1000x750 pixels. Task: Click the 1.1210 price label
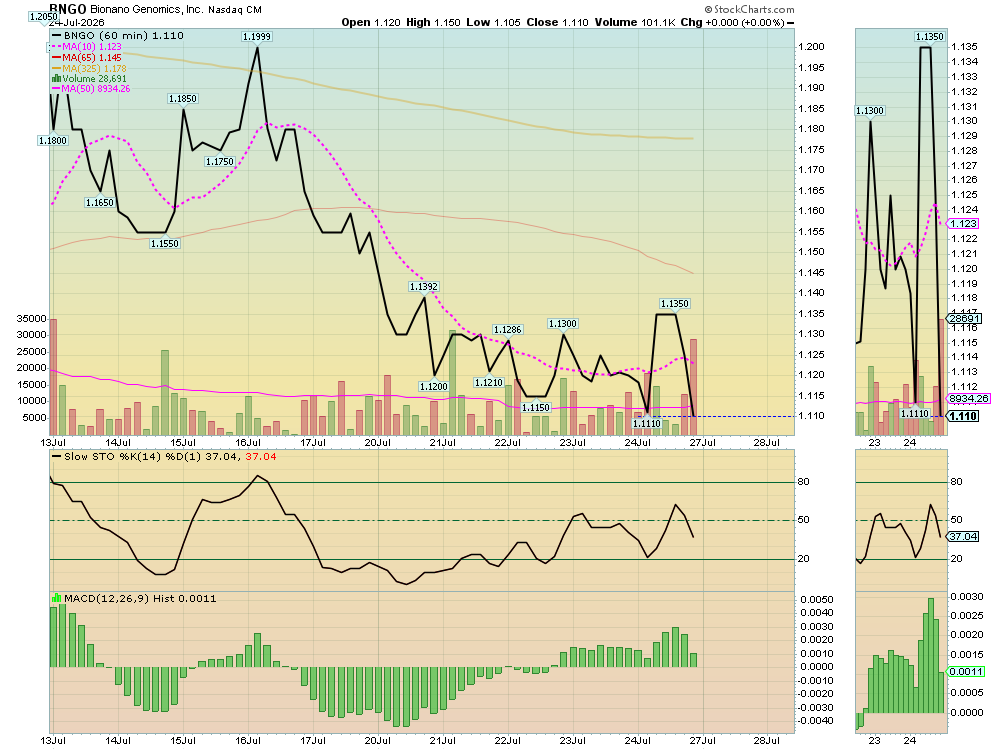pyautogui.click(x=489, y=382)
